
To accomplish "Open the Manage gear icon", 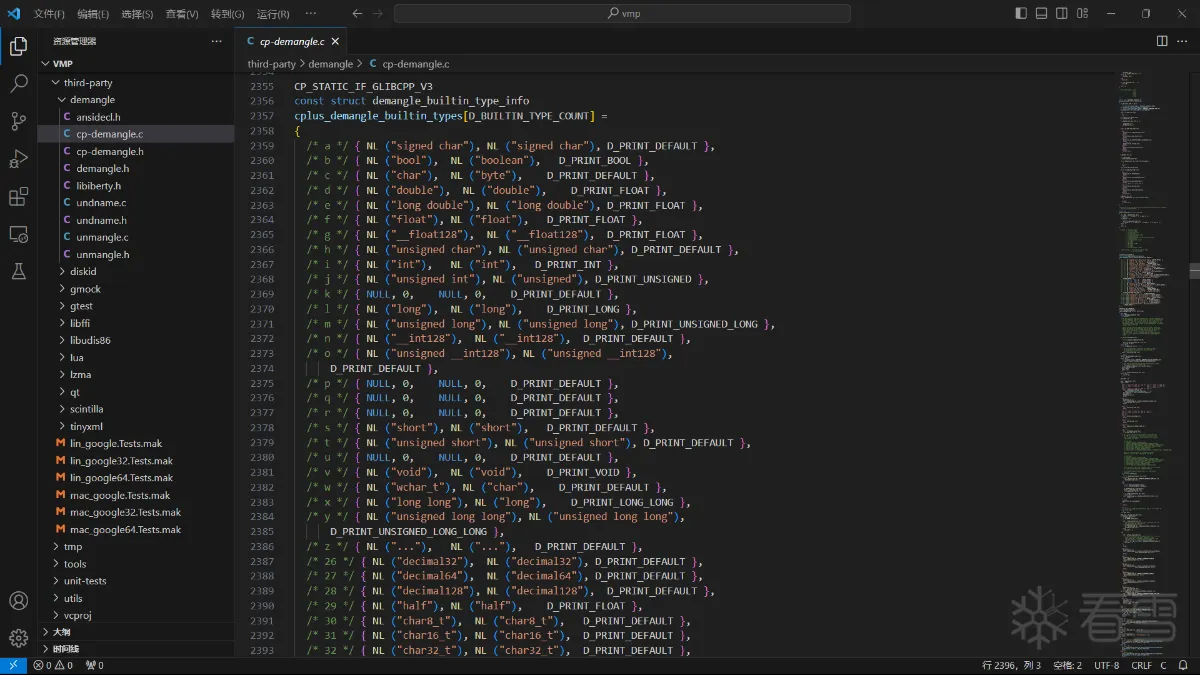I will [18, 638].
